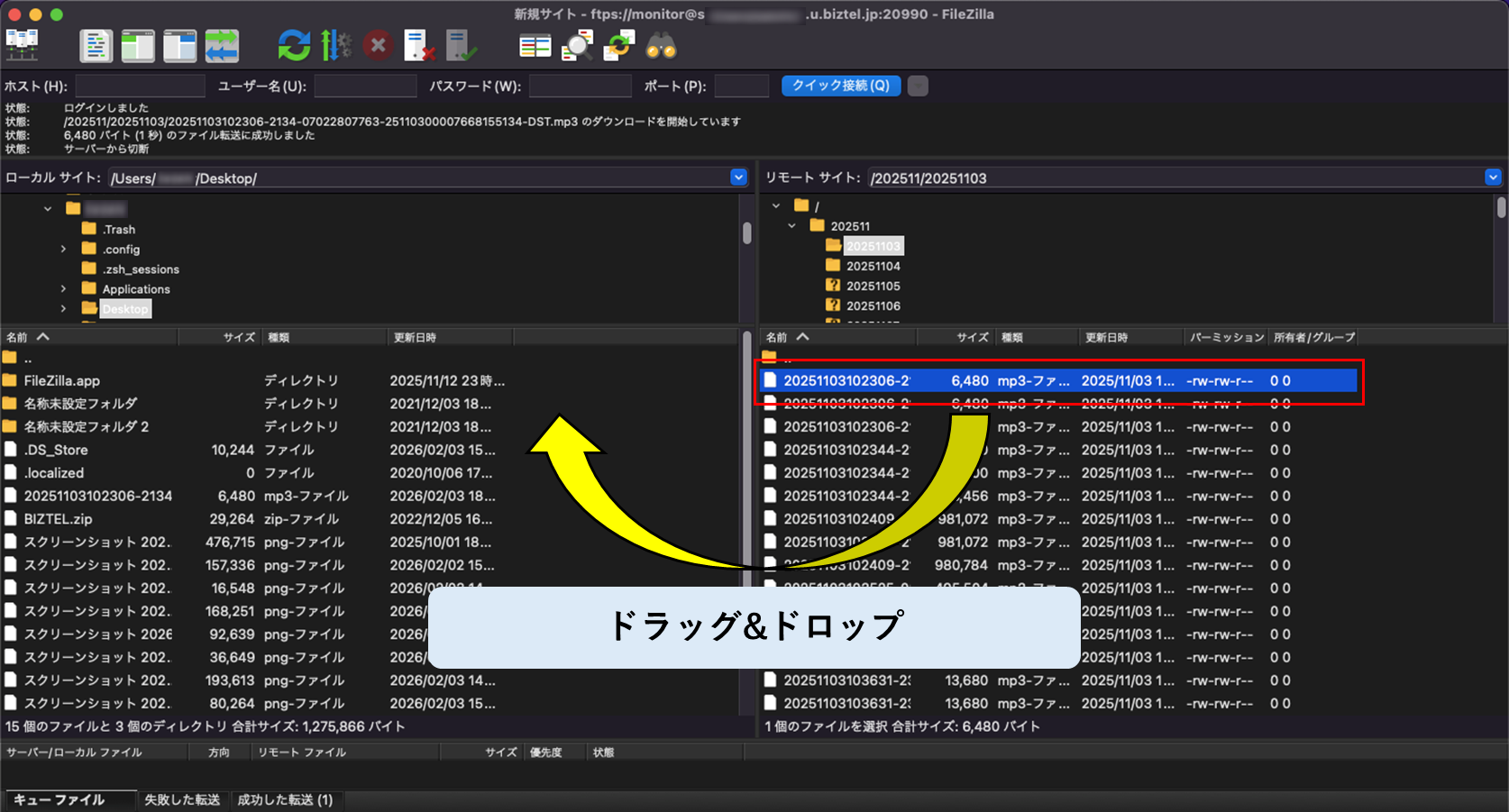Click the ホスト input field
The image size is (1509, 812).
click(141, 87)
